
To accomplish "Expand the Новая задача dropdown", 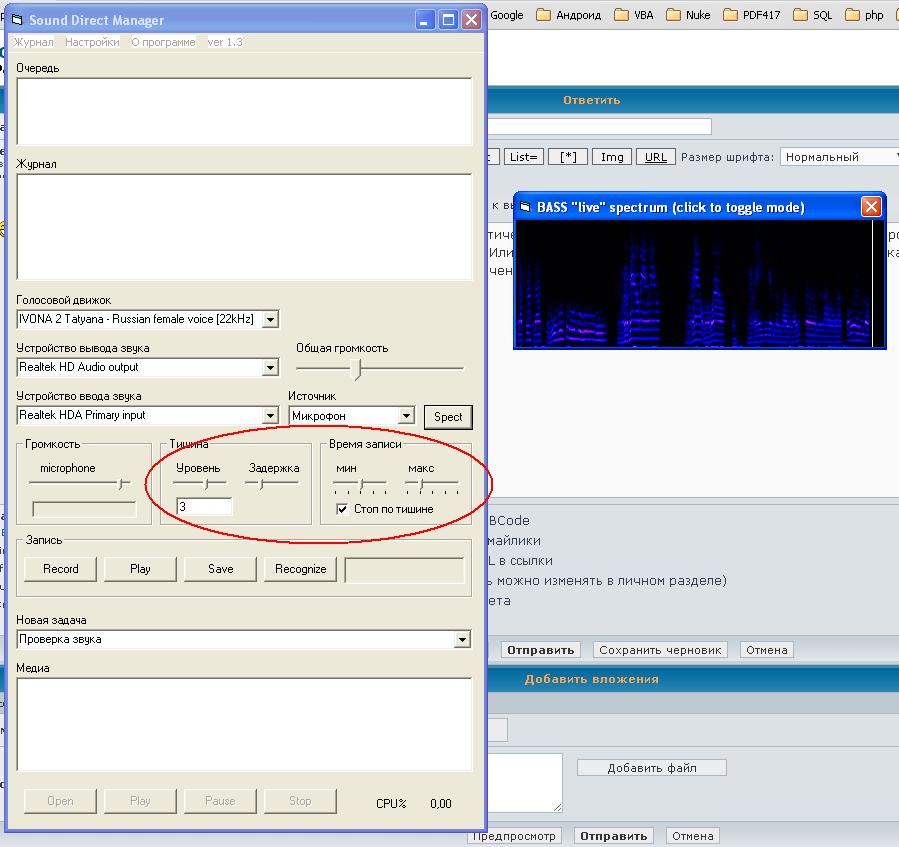I will [x=462, y=640].
